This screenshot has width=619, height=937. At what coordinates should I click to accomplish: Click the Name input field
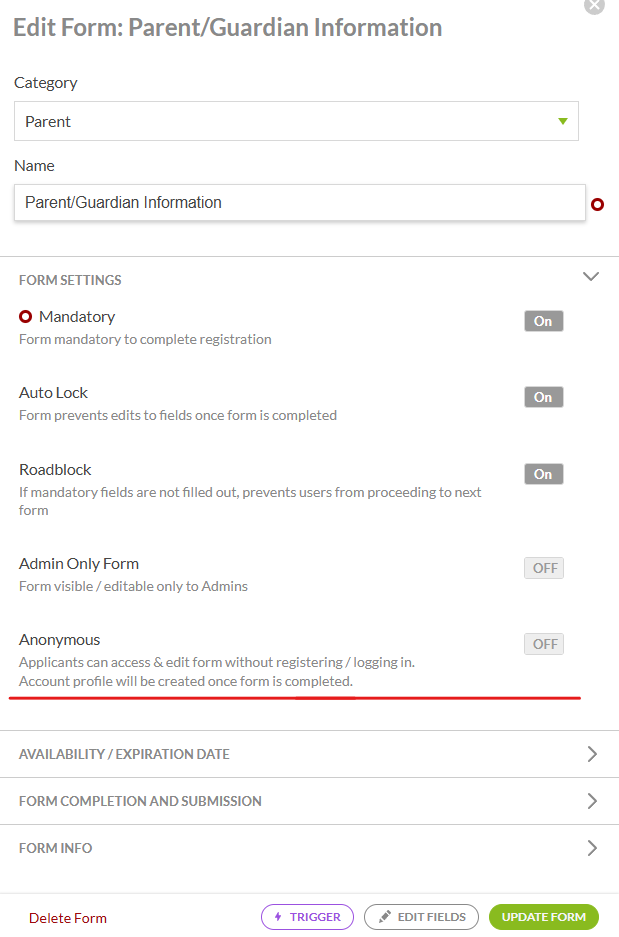(299, 203)
